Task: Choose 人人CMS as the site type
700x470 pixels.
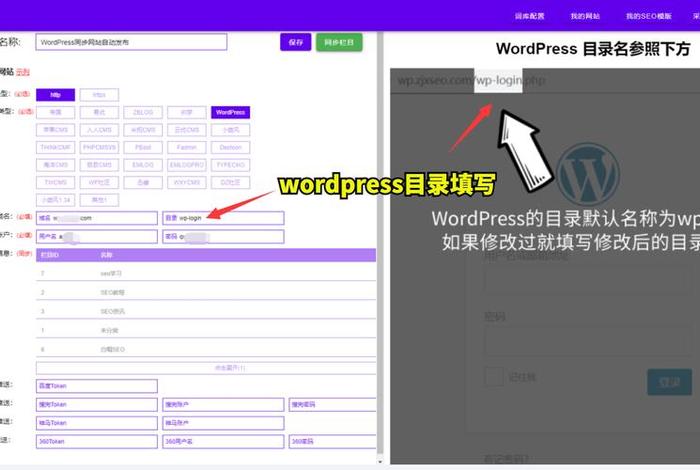Action: [99, 130]
